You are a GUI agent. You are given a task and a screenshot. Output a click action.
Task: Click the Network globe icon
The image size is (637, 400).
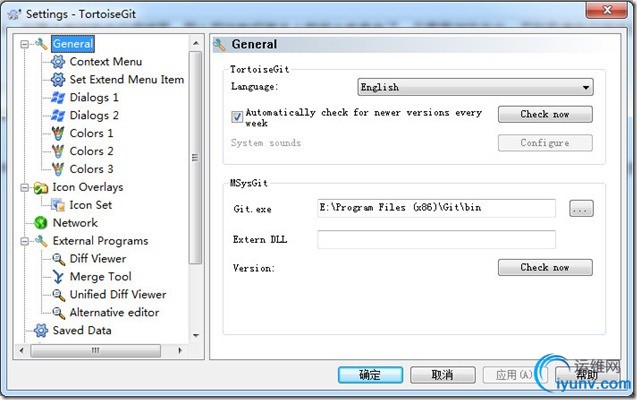[41, 223]
